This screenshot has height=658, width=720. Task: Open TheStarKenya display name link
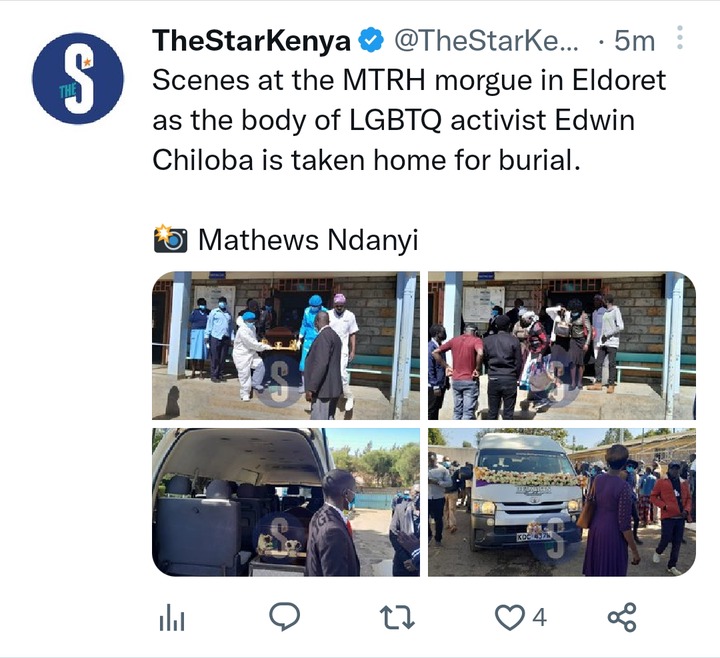(x=252, y=40)
